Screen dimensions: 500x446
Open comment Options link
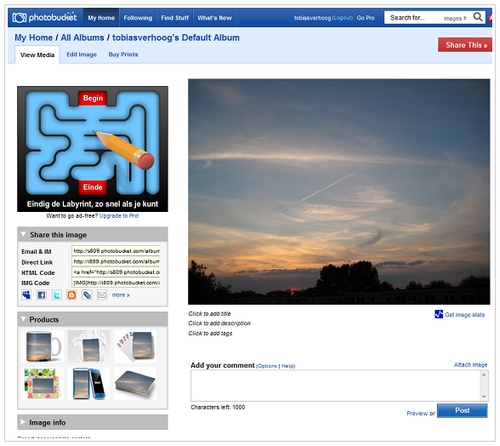click(x=268, y=366)
